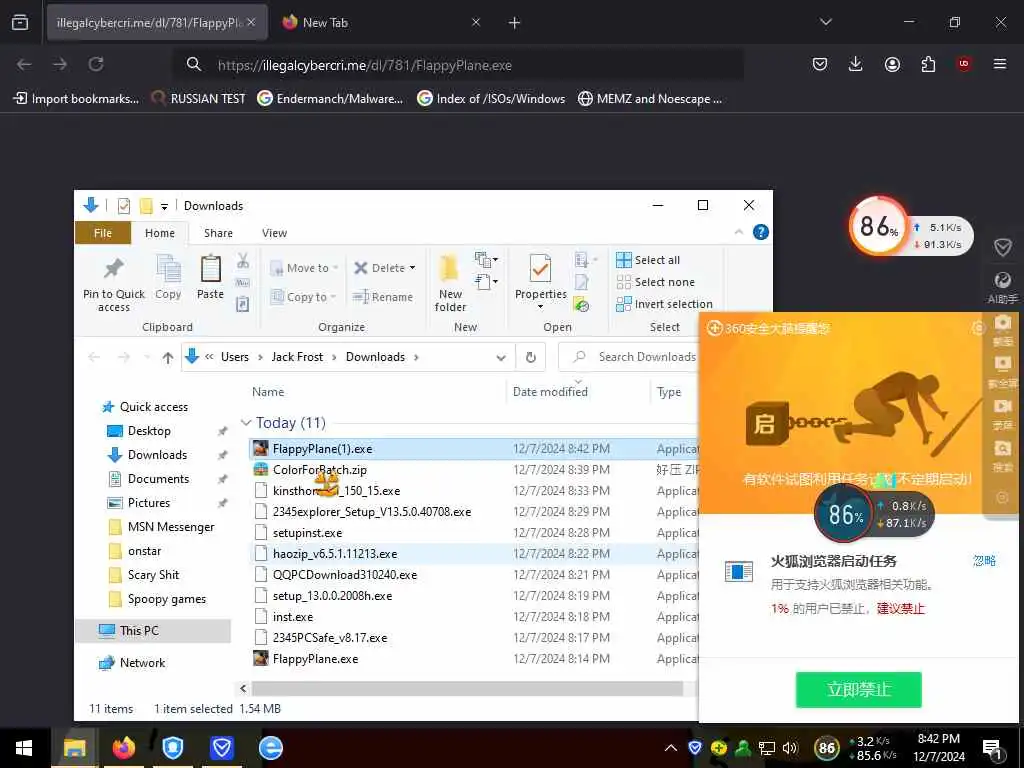Screen dimensions: 1024x768
Task: Select Desktop in Quick access
Action: pos(149,431)
